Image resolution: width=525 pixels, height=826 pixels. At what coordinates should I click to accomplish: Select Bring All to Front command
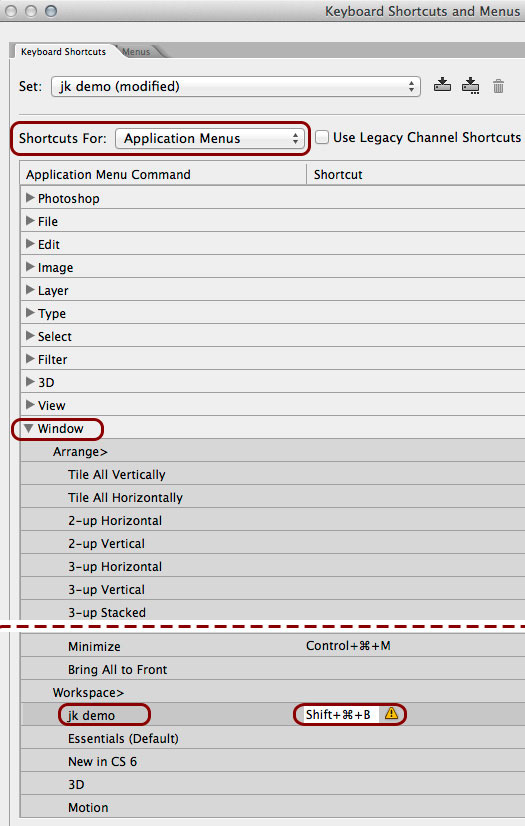click(272, 669)
